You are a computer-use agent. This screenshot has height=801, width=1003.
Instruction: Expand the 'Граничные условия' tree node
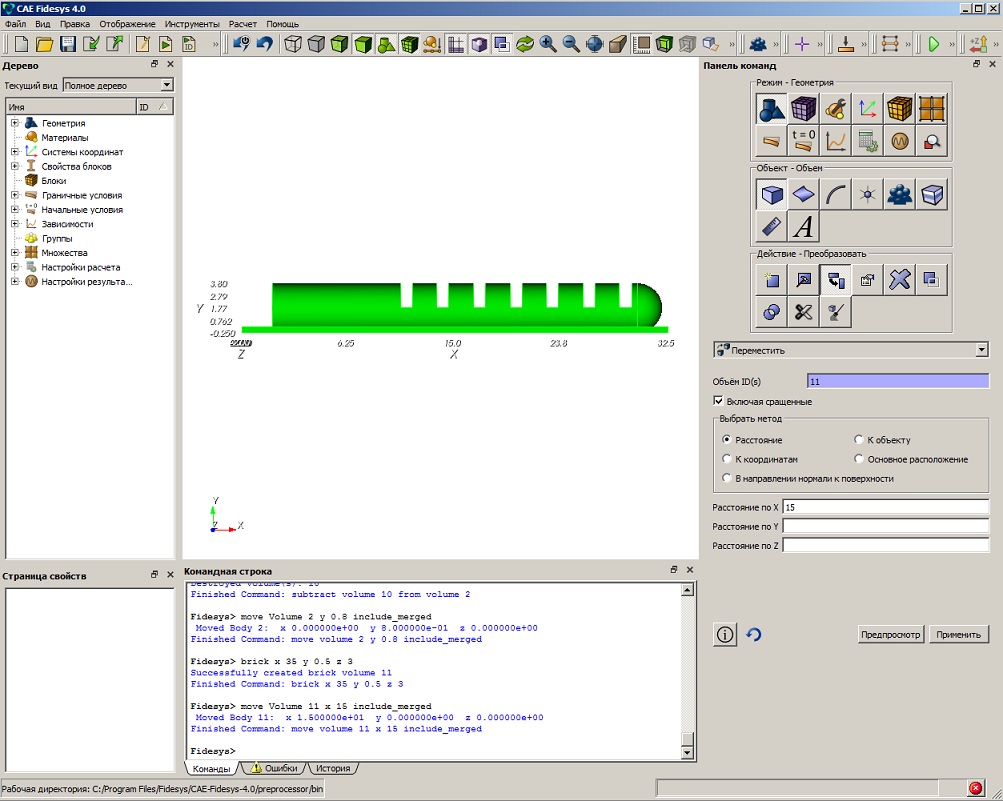[x=15, y=195]
